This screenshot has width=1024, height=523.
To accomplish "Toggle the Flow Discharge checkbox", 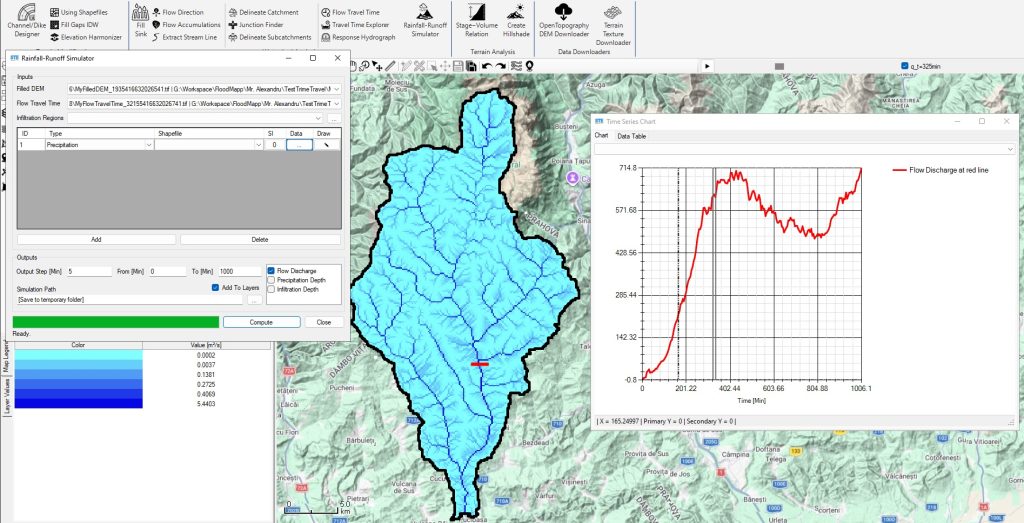I will click(271, 270).
